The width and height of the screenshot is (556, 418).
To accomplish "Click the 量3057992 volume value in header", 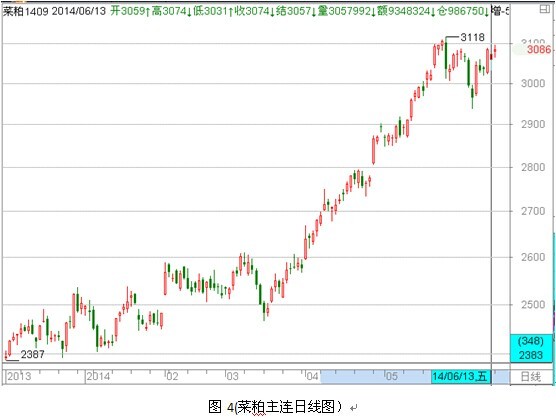I will (x=344, y=11).
